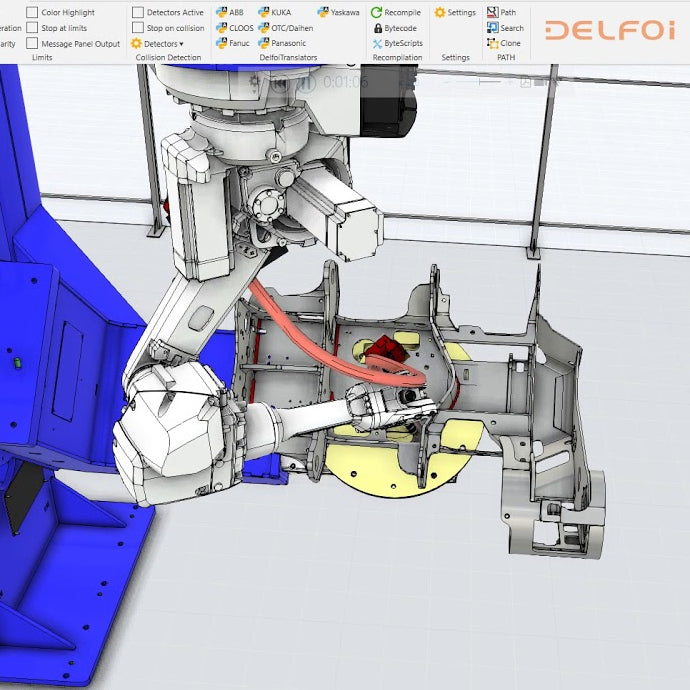Click the CLOOS translator icon
Screen dimensions: 690x690
pyautogui.click(x=235, y=28)
